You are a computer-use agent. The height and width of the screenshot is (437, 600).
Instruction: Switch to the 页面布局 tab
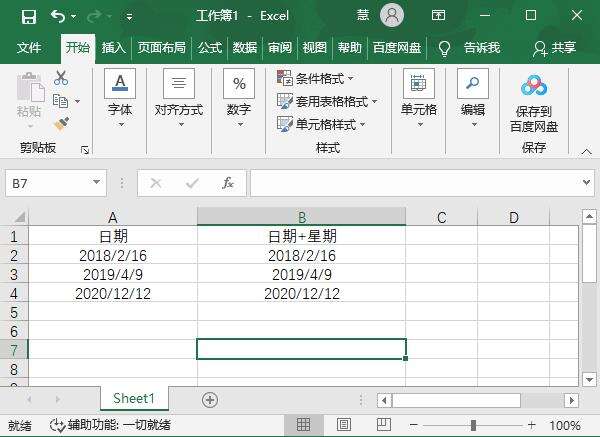(x=162, y=48)
